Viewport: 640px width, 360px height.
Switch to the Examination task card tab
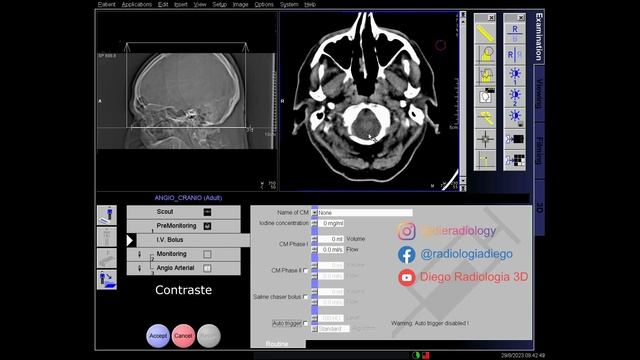click(x=539, y=37)
